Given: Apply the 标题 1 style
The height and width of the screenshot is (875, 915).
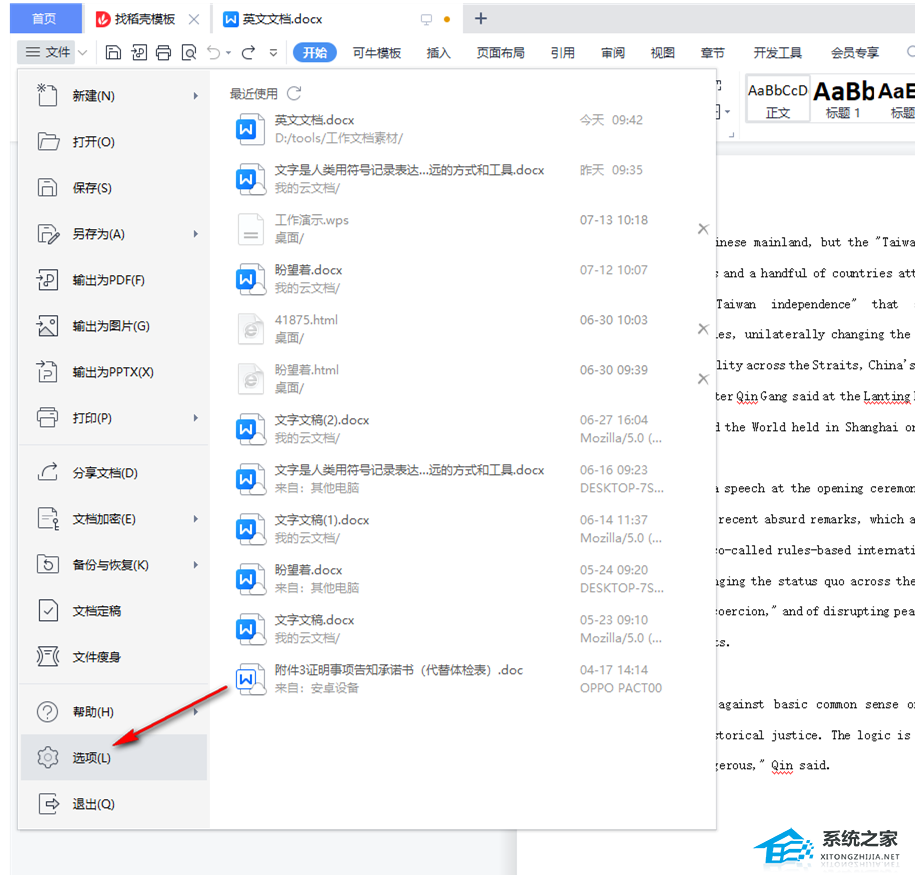Looking at the screenshot, I should pyautogui.click(x=843, y=99).
